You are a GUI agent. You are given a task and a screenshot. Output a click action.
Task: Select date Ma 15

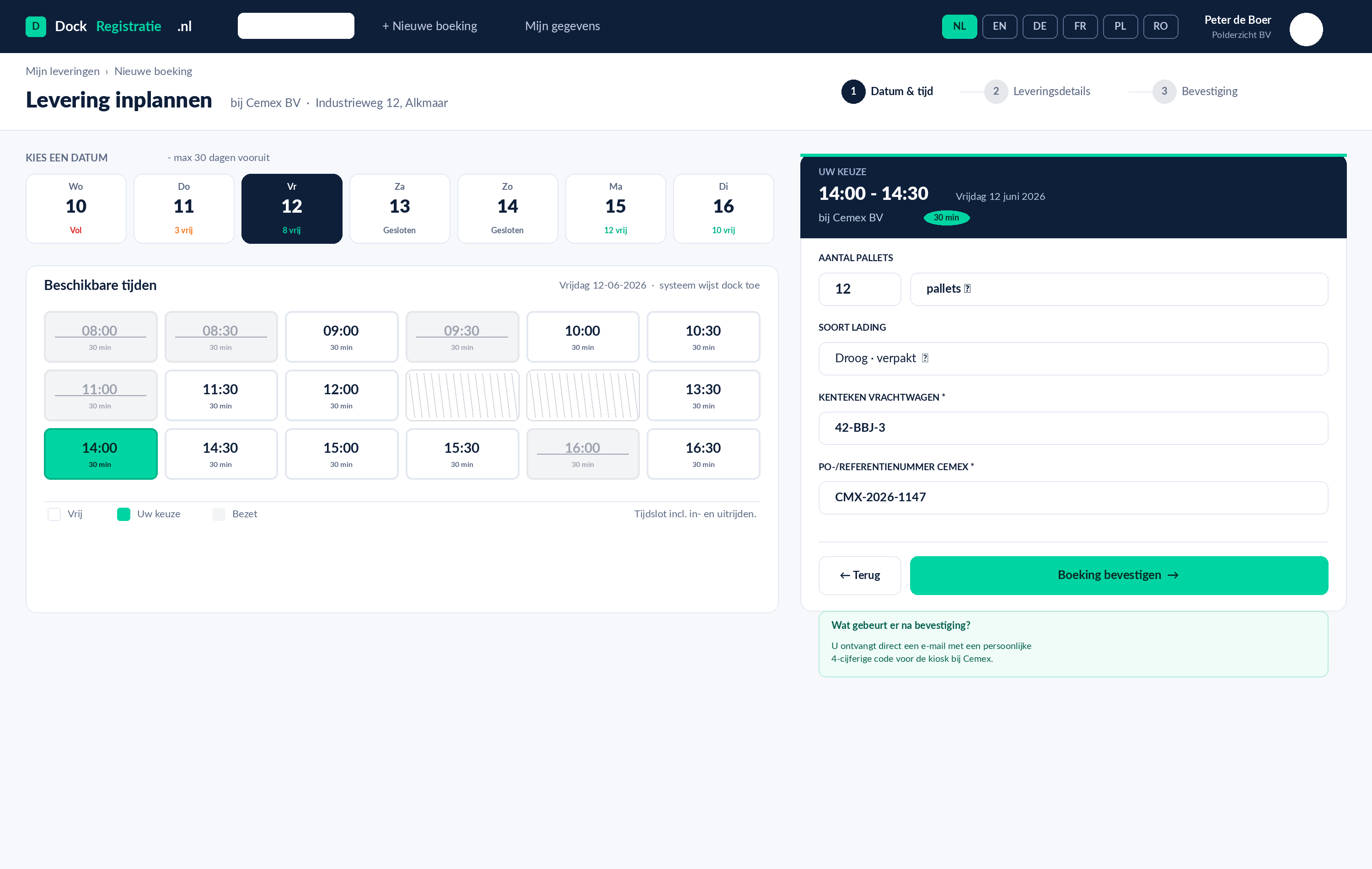(616, 209)
